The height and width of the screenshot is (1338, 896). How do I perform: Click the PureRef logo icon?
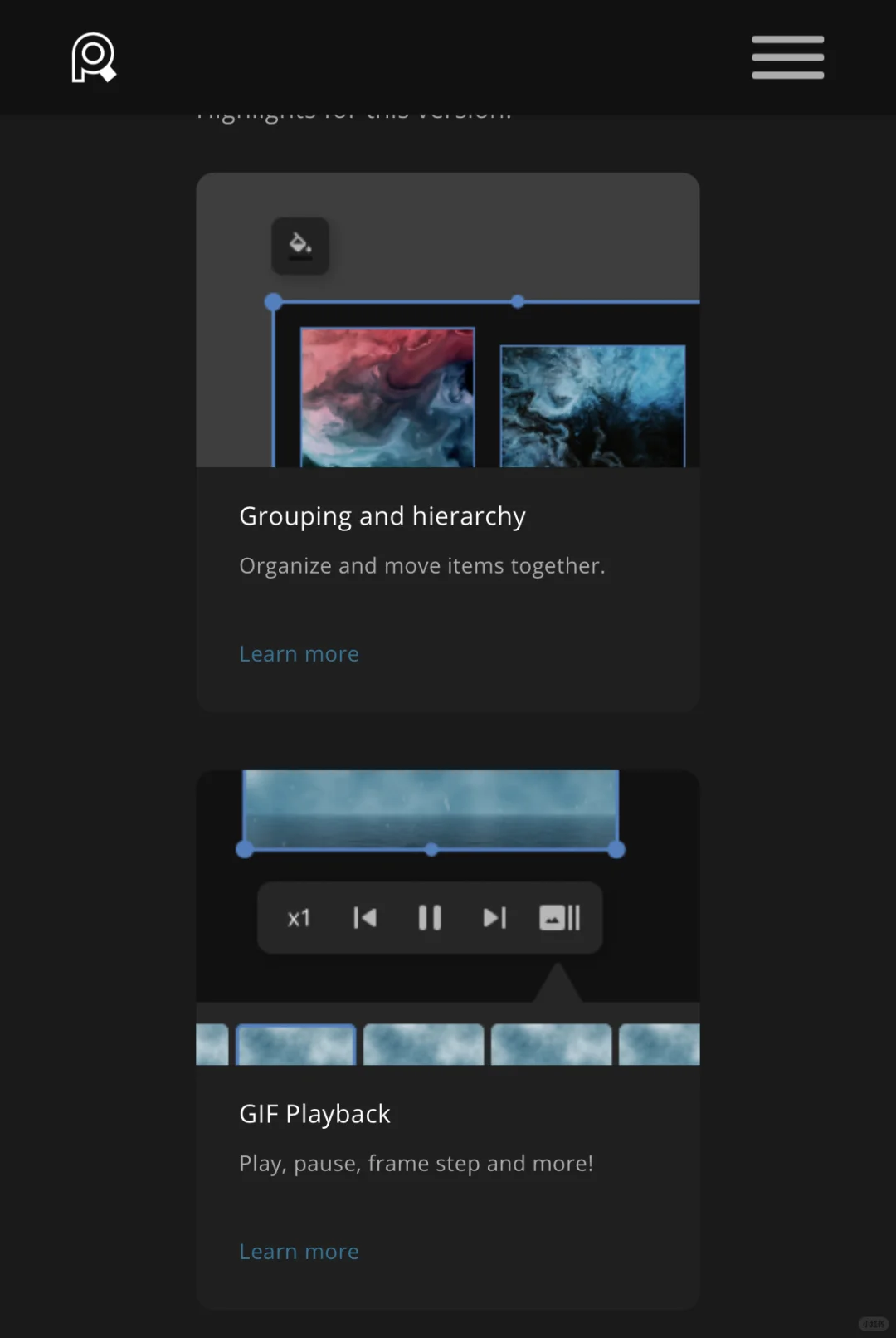(x=94, y=57)
